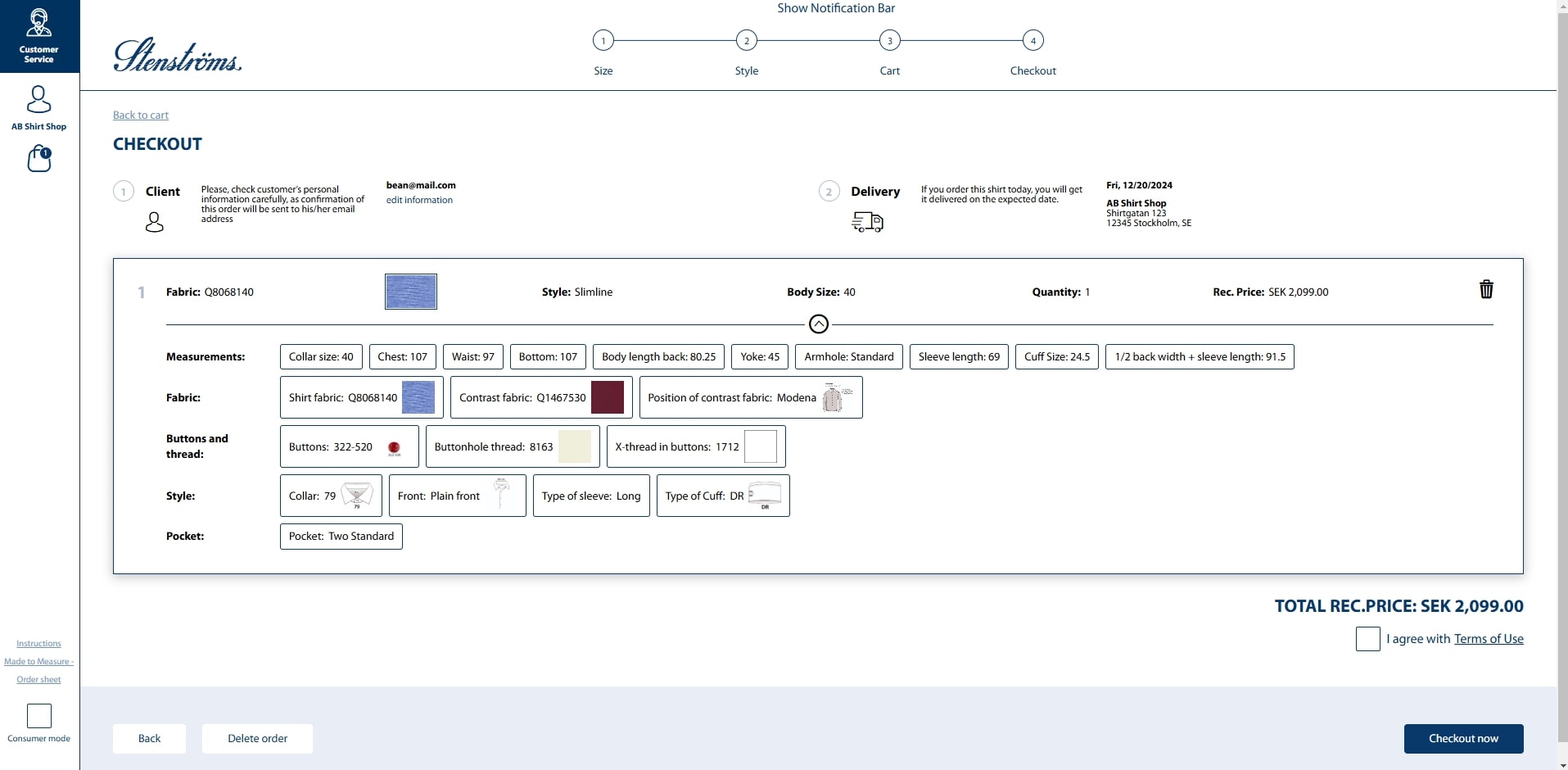Image resolution: width=1568 pixels, height=770 pixels.
Task: Open the Back to cart link
Action: [x=140, y=115]
